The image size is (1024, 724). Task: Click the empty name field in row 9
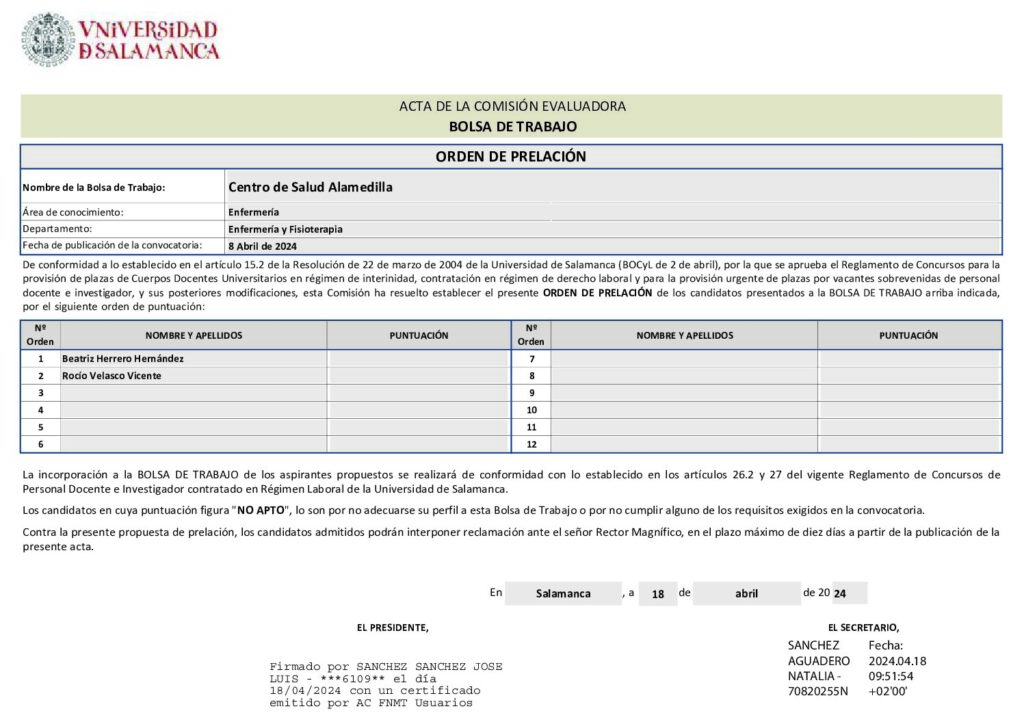pyautogui.click(x=684, y=392)
